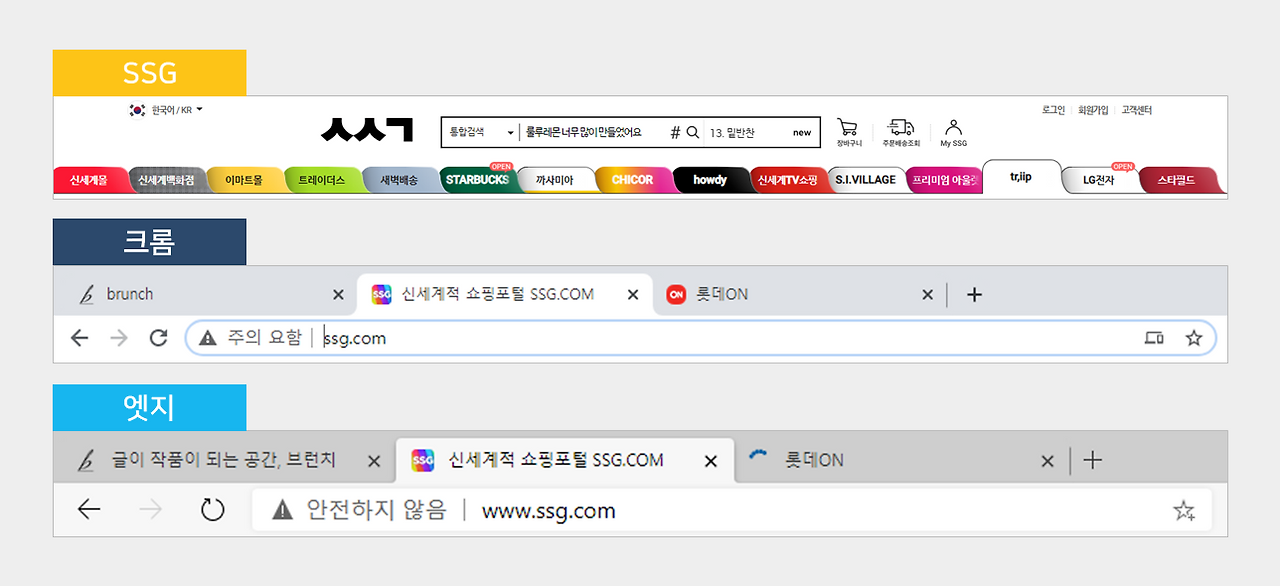This screenshot has width=1280, height=586.
Task: Click Chrome address bar showing ssg.com
Action: [x=700, y=338]
